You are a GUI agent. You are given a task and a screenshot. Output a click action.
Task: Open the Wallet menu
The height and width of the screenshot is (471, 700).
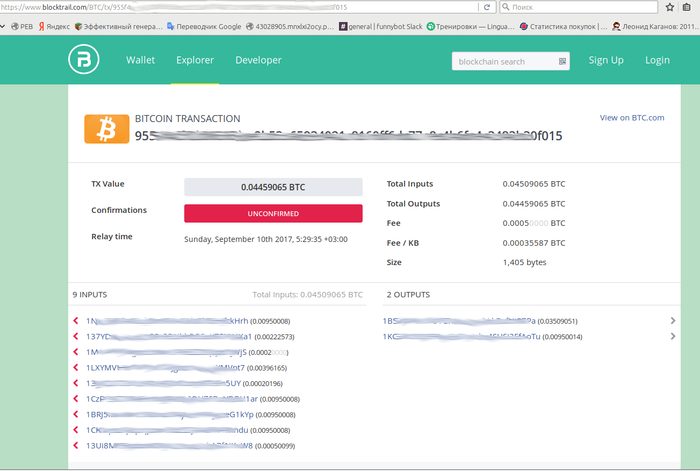(140, 60)
